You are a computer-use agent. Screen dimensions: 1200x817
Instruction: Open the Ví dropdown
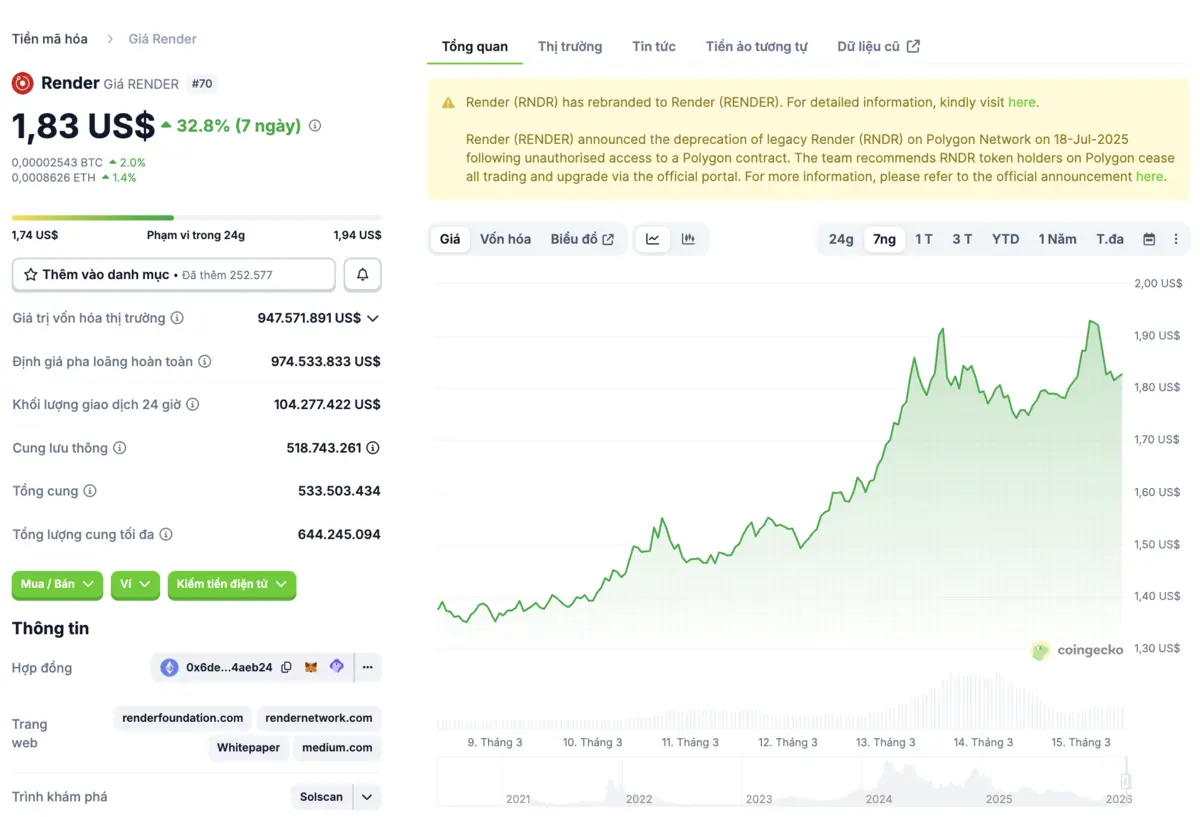[x=135, y=584]
